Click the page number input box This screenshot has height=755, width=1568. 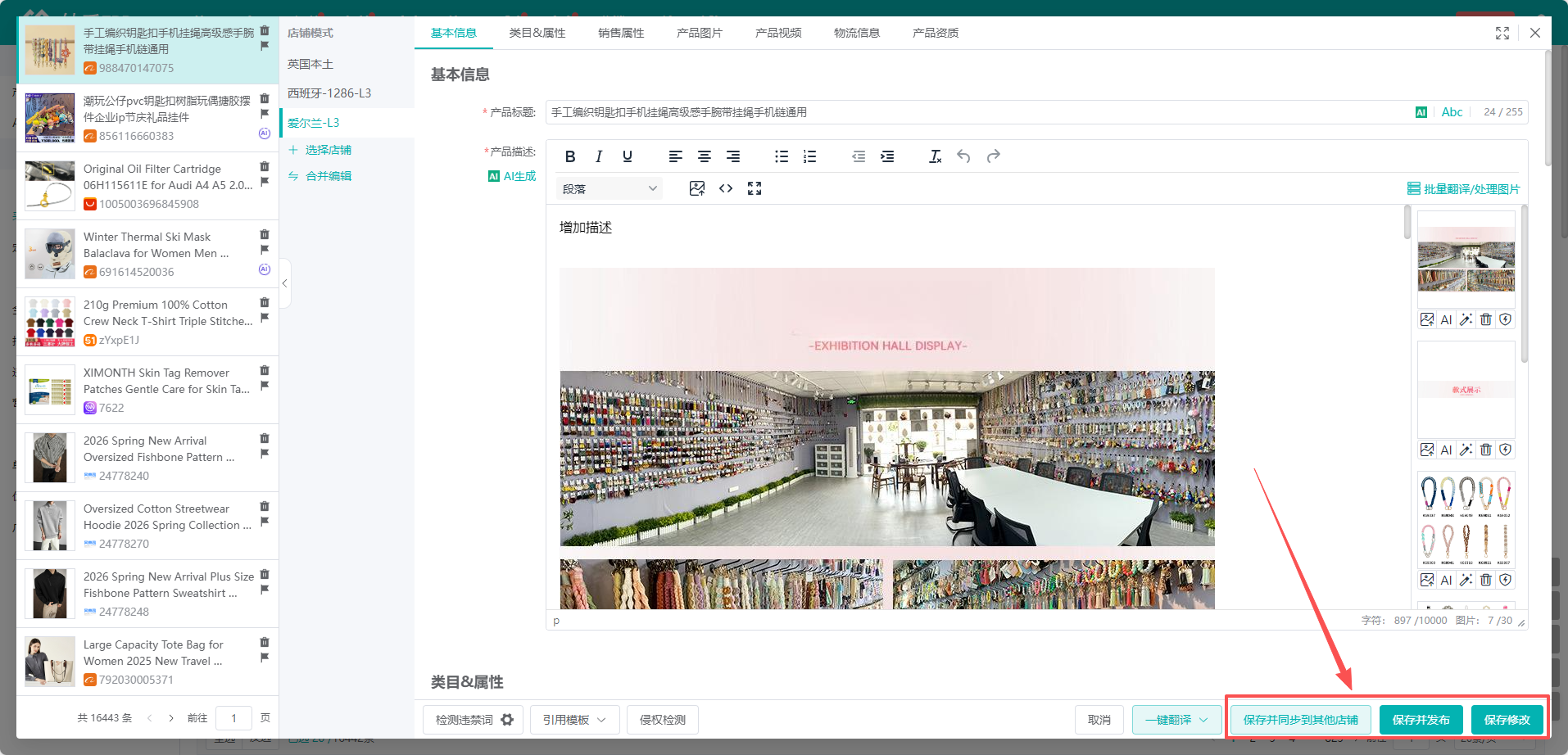click(x=233, y=718)
